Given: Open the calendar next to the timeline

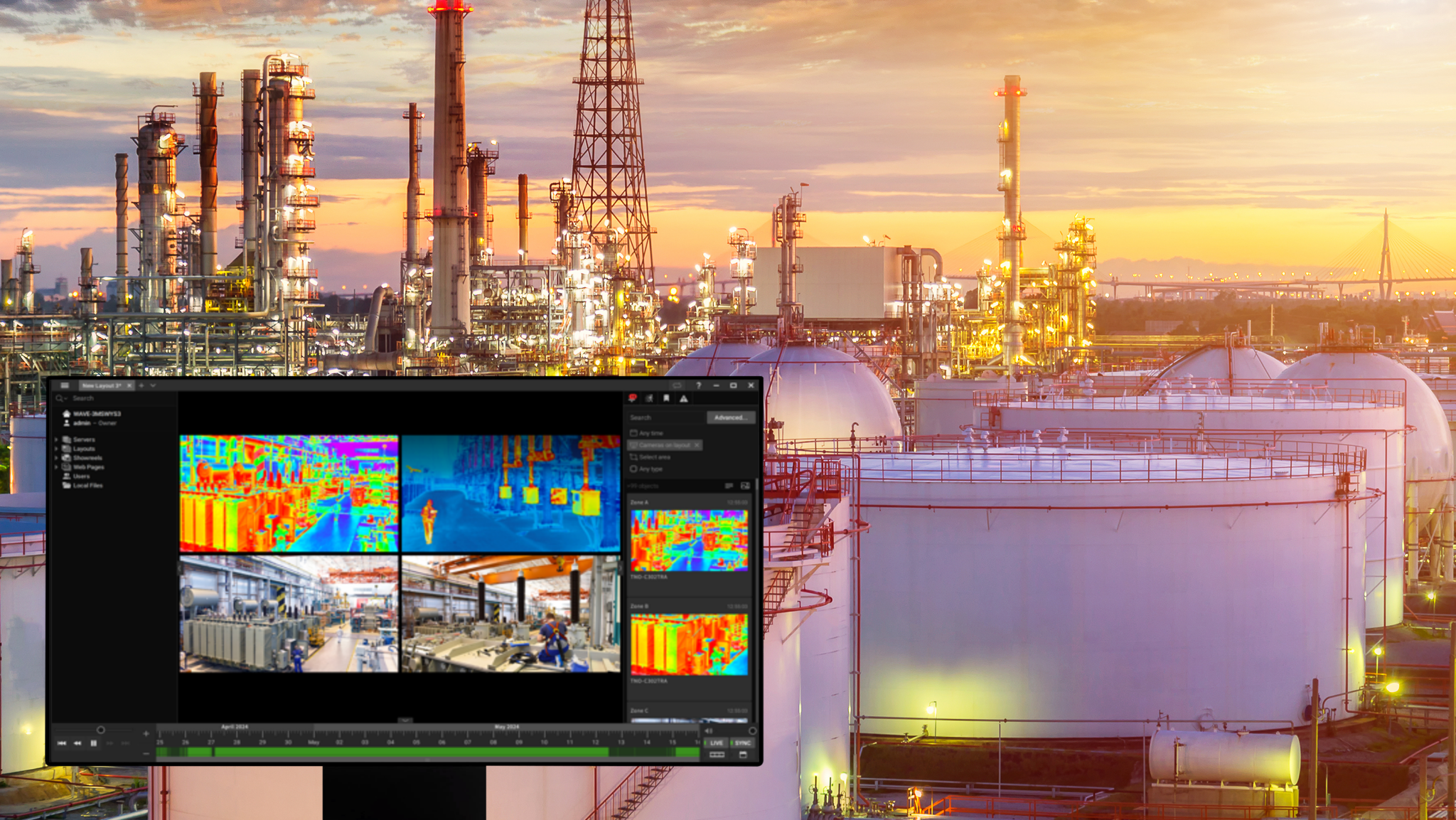Looking at the screenshot, I should coord(744,754).
